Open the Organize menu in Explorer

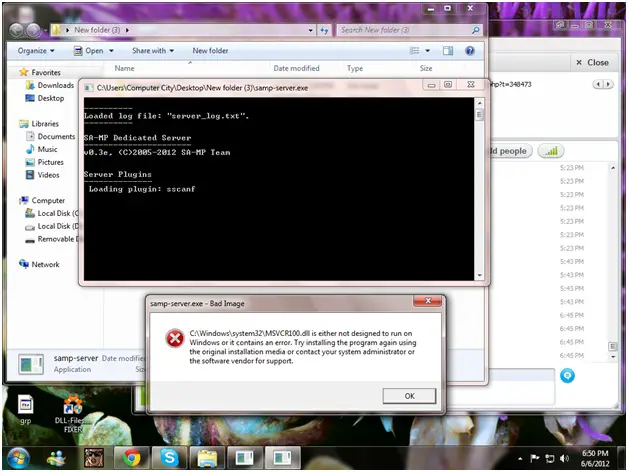36,51
